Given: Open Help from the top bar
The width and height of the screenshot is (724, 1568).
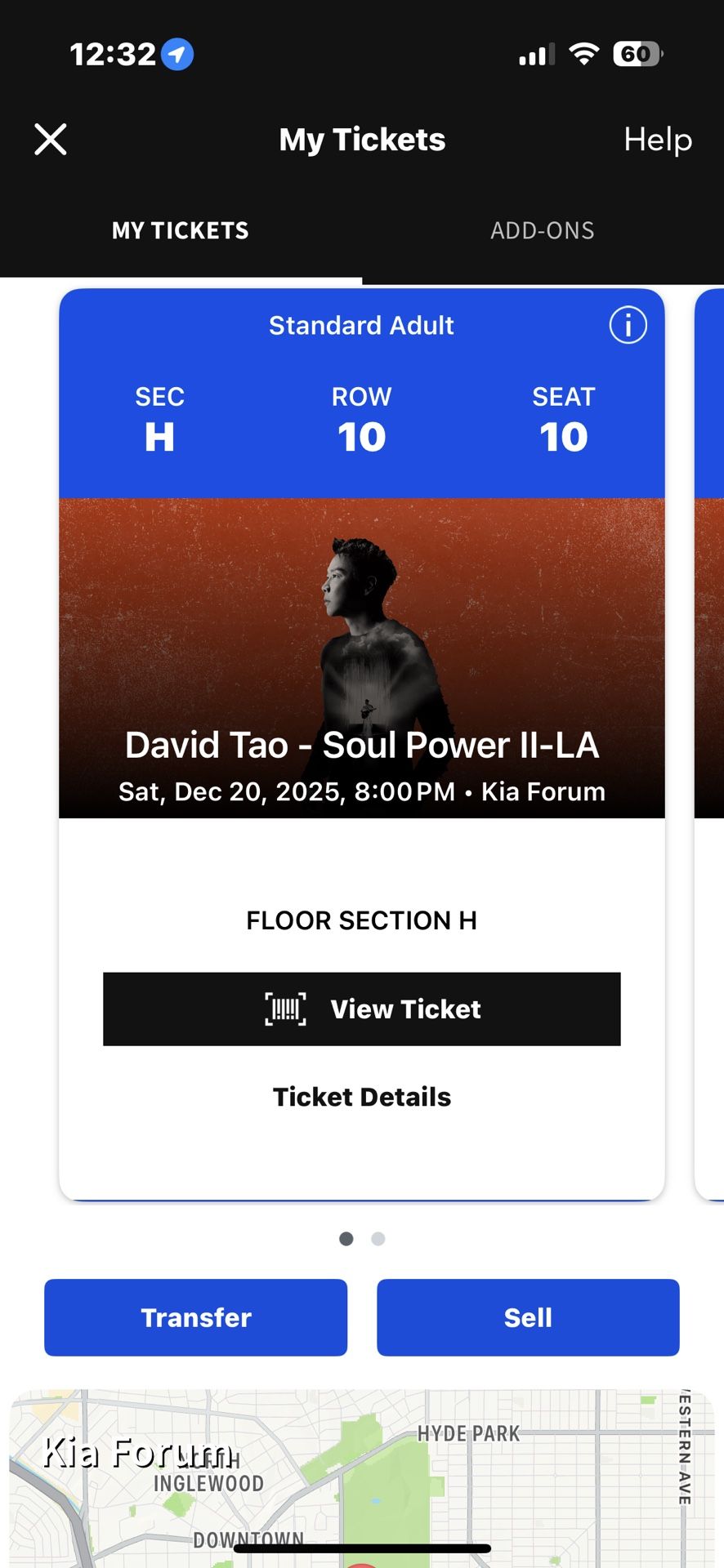Looking at the screenshot, I should click(658, 140).
